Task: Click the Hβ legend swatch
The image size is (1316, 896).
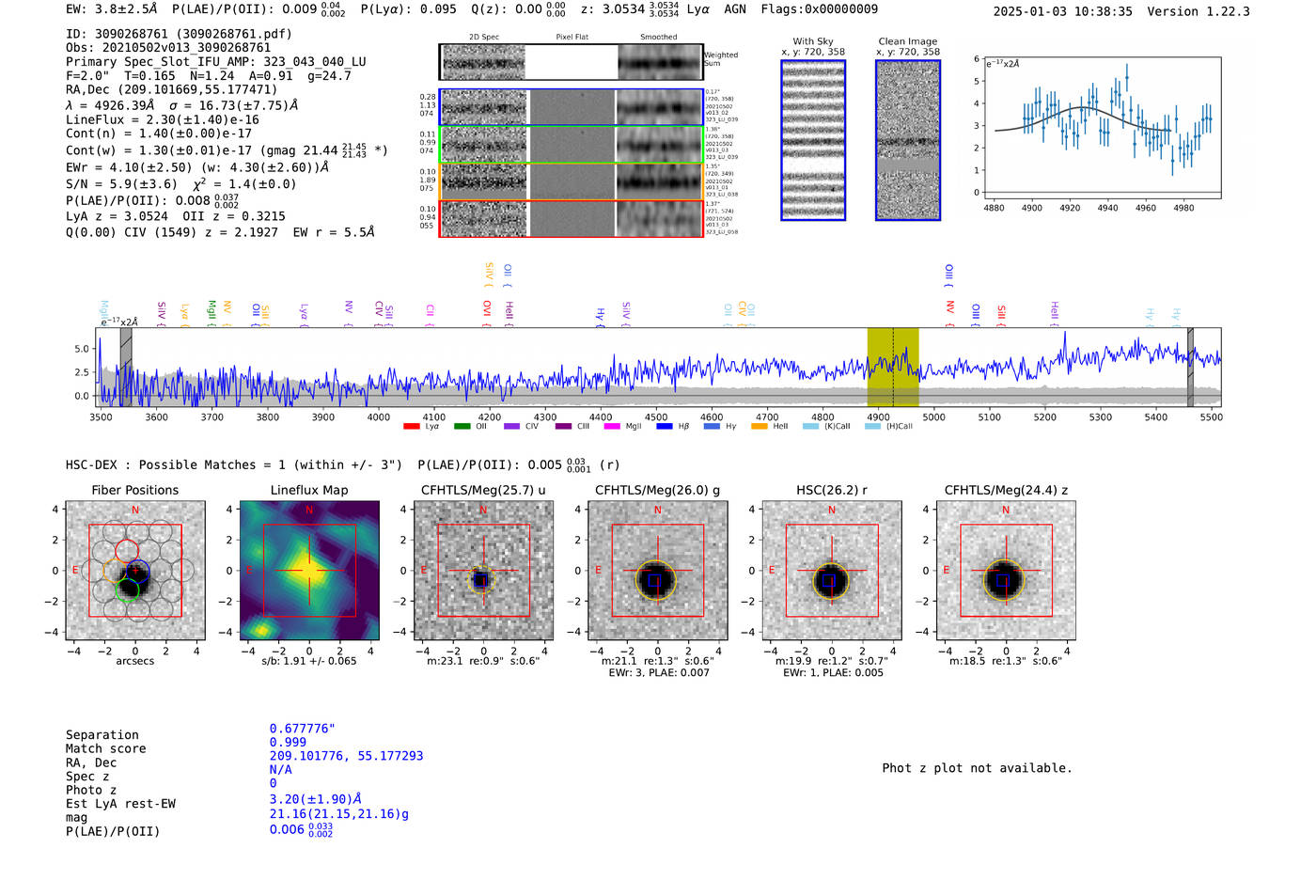Action: point(664,426)
